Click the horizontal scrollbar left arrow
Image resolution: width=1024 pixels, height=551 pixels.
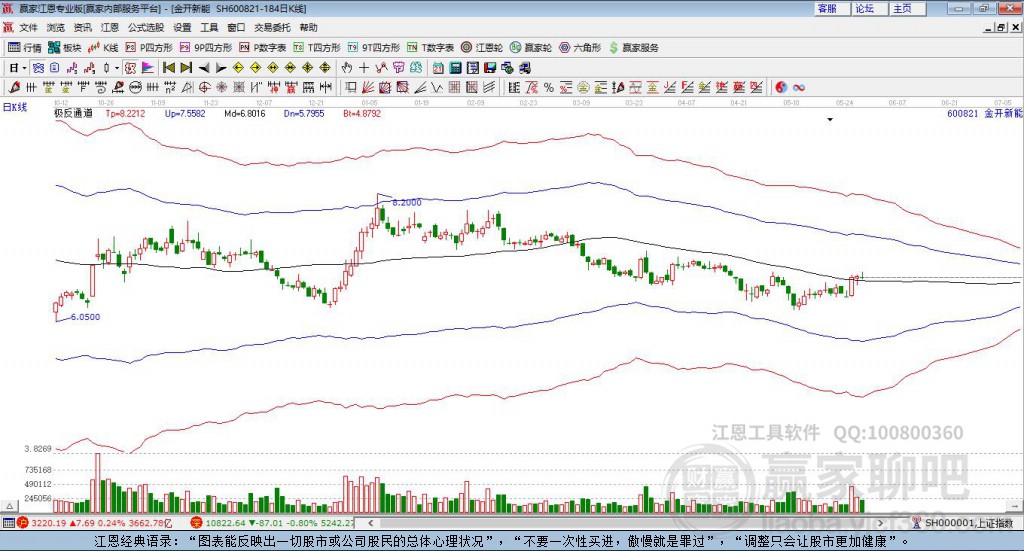coord(370,523)
